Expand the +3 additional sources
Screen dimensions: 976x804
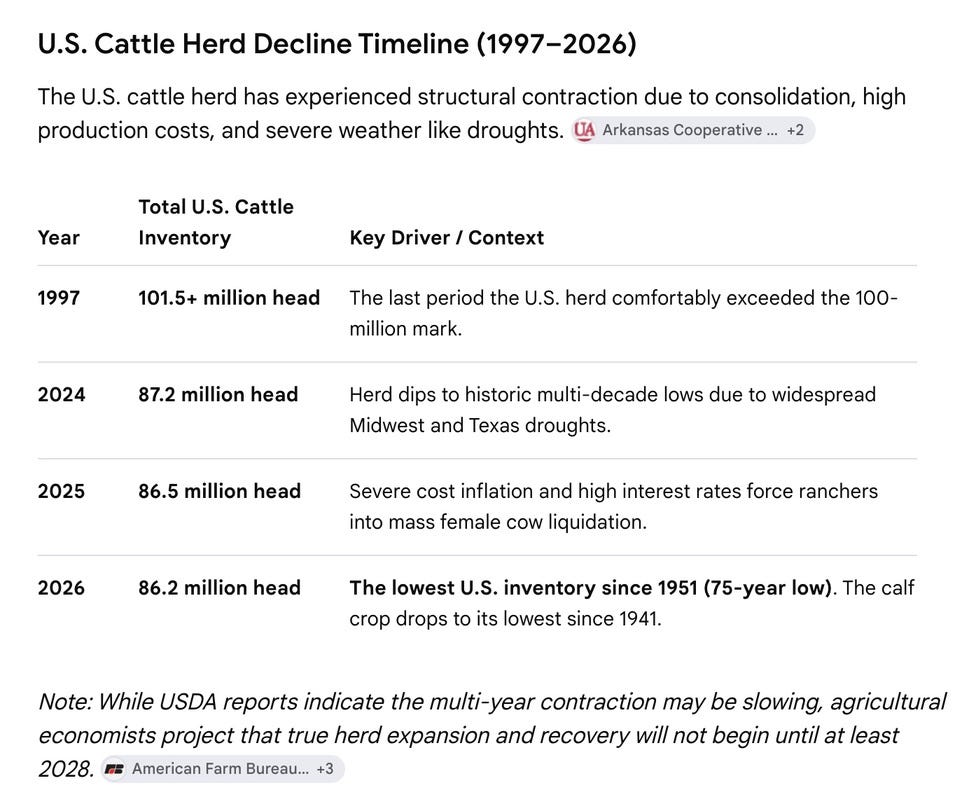coord(324,769)
